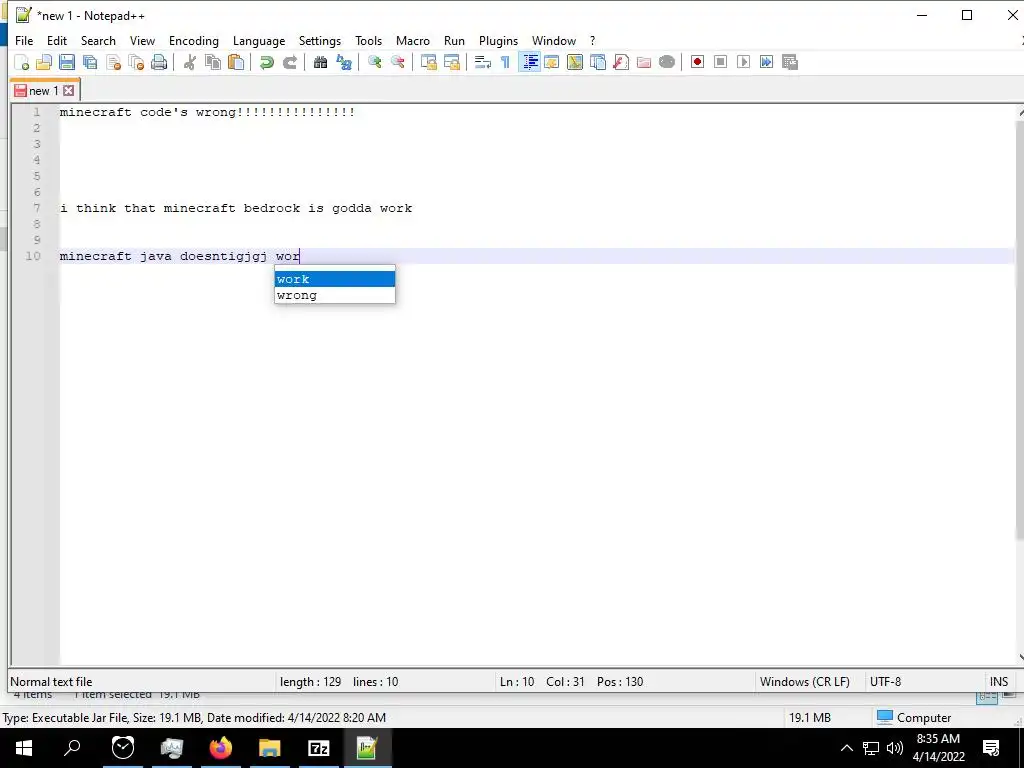Open the taskbar search magnifier
This screenshot has width=1024, height=768.
pyautogui.click(x=72, y=748)
